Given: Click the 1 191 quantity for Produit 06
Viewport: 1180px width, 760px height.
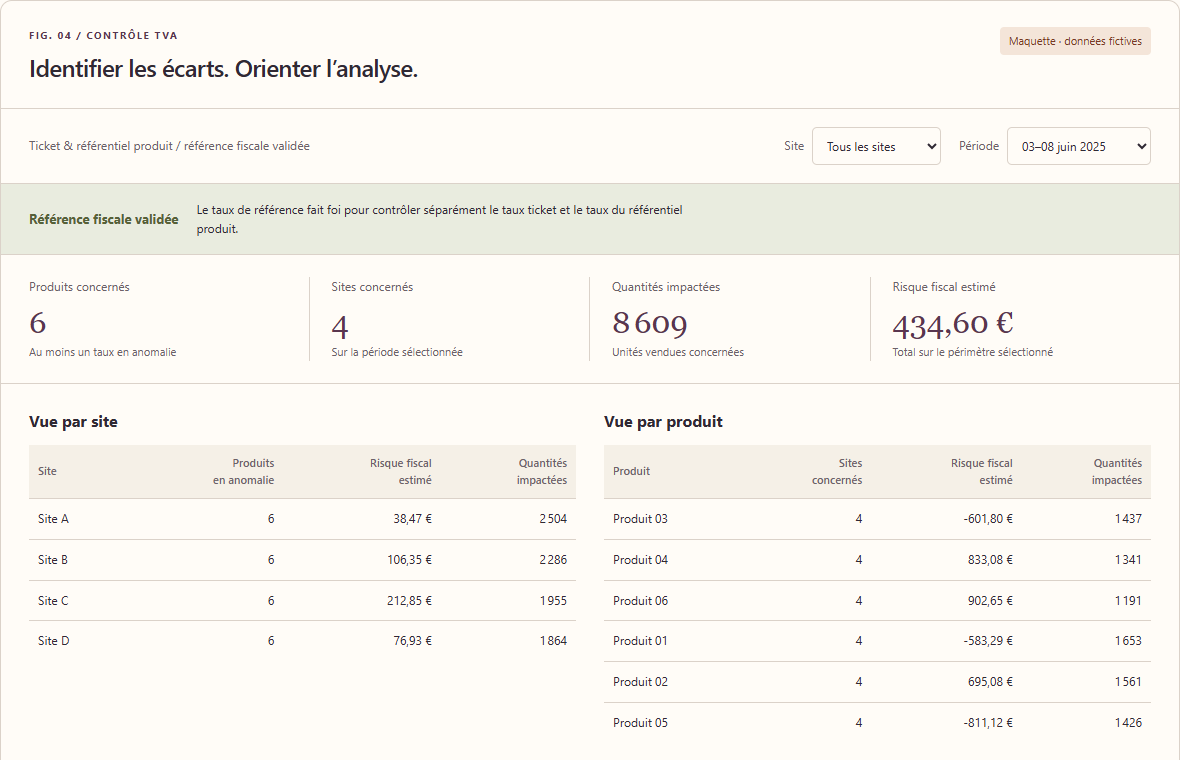Looking at the screenshot, I should click(x=1128, y=600).
